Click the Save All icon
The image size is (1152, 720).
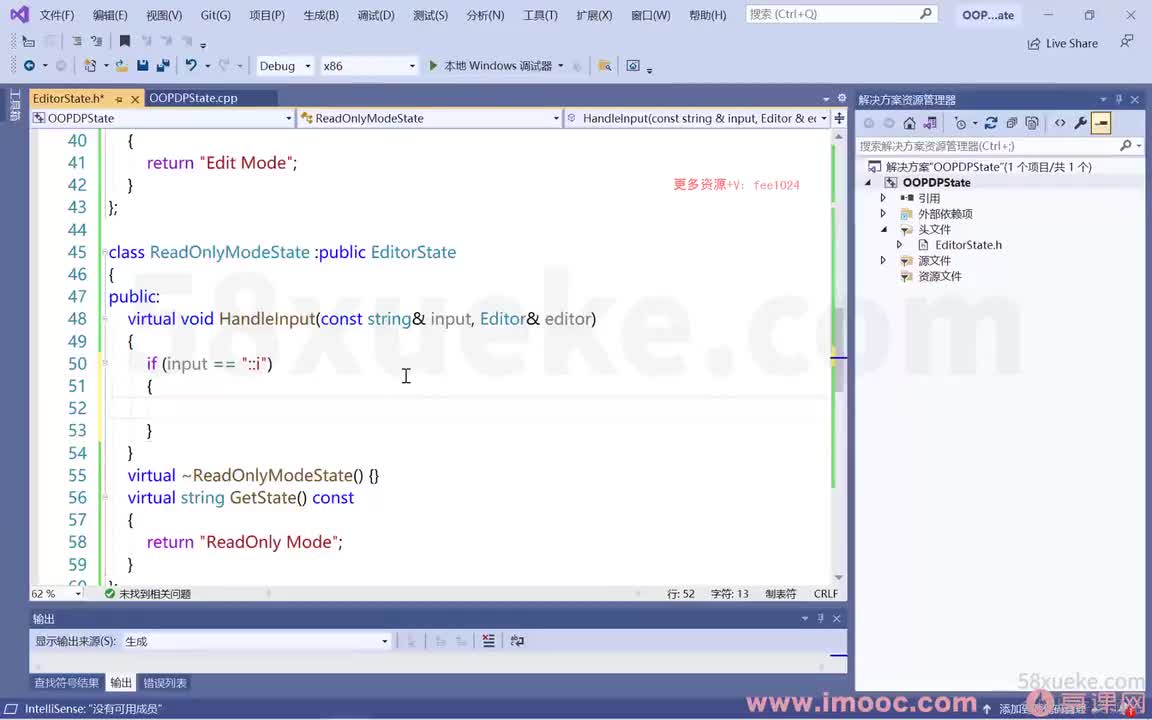click(163, 66)
